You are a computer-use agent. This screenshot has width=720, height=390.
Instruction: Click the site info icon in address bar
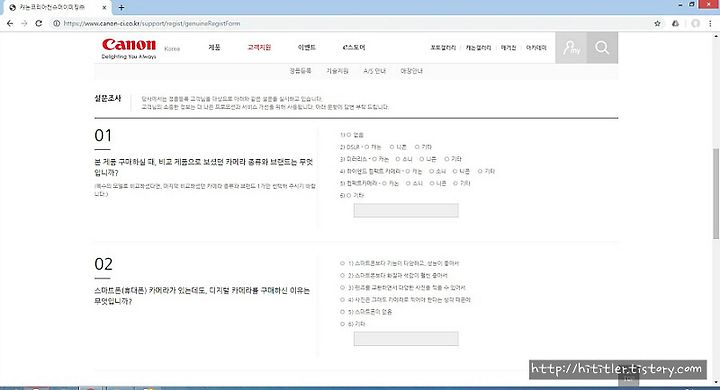pos(56,23)
